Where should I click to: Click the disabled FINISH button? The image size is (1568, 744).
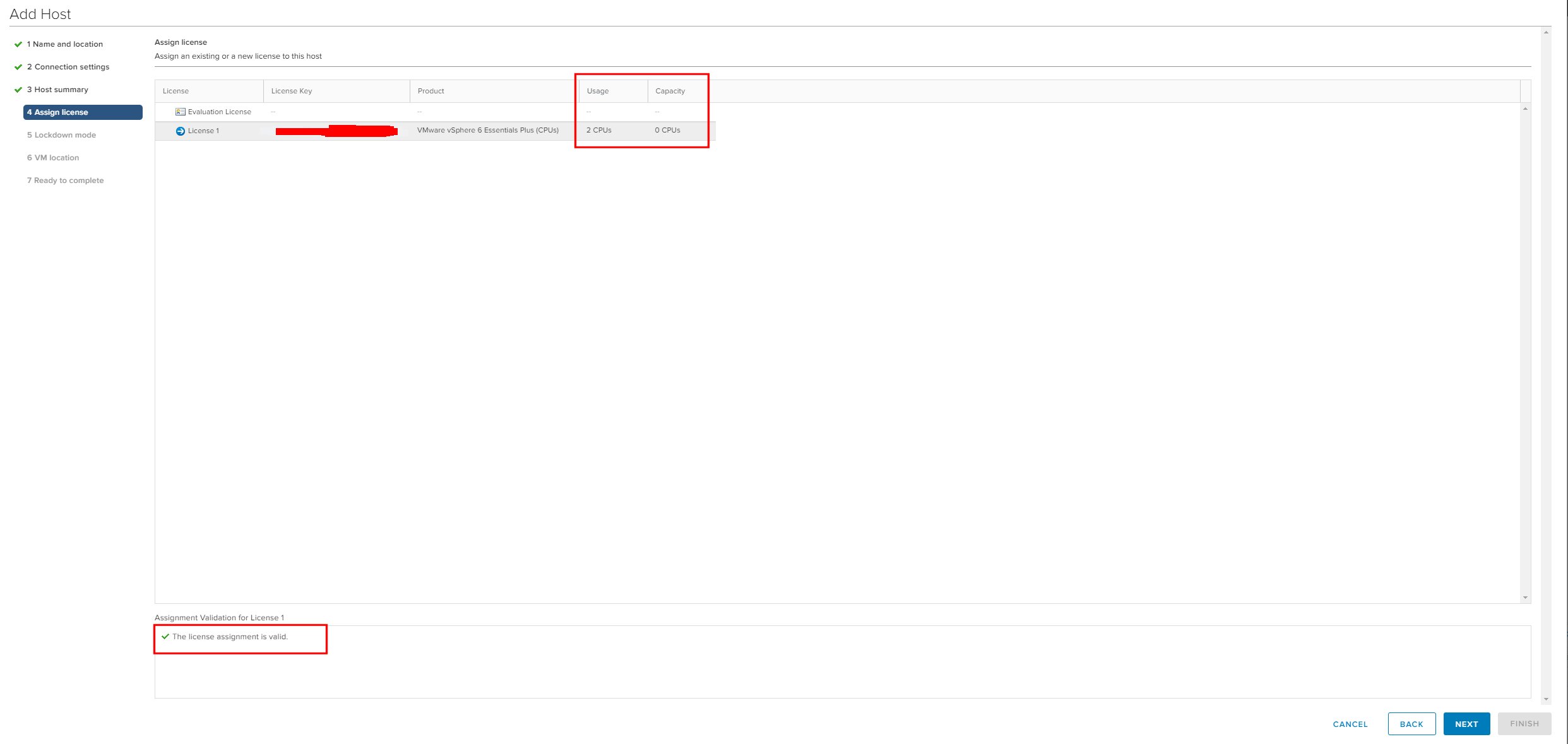(1524, 724)
